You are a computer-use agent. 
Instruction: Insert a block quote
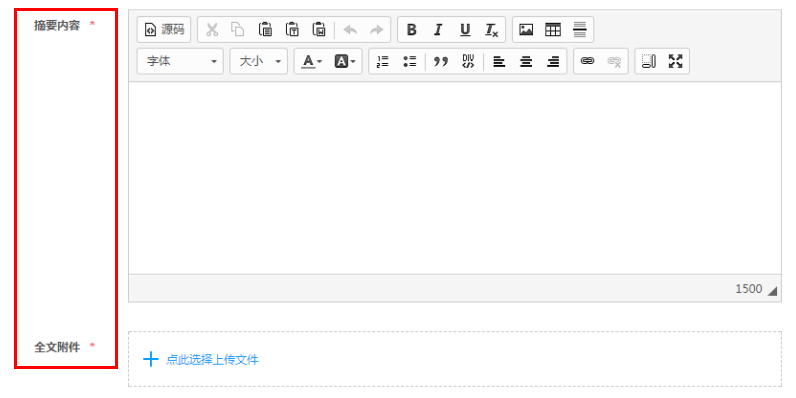tap(441, 61)
